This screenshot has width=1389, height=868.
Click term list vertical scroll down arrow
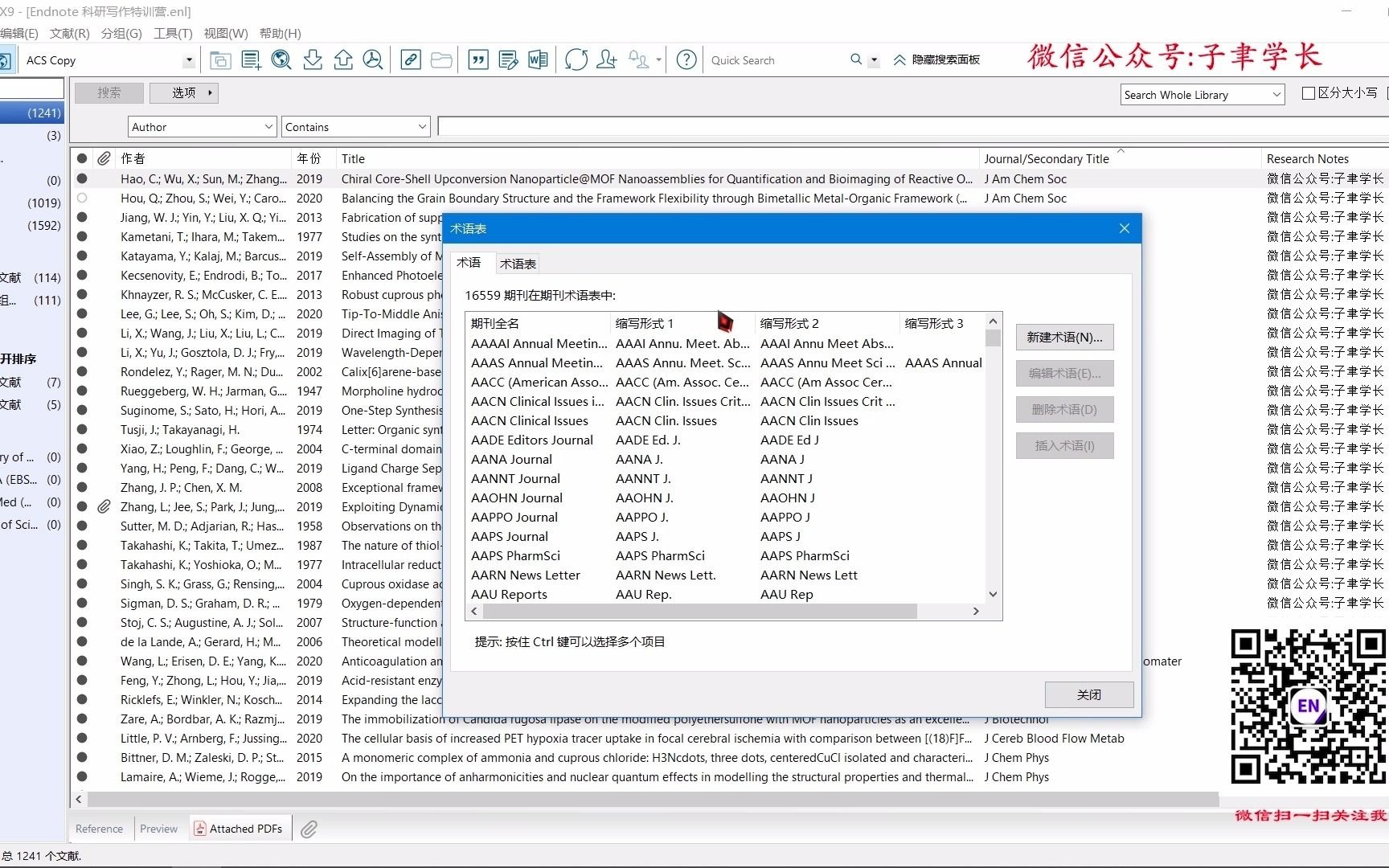coord(993,594)
